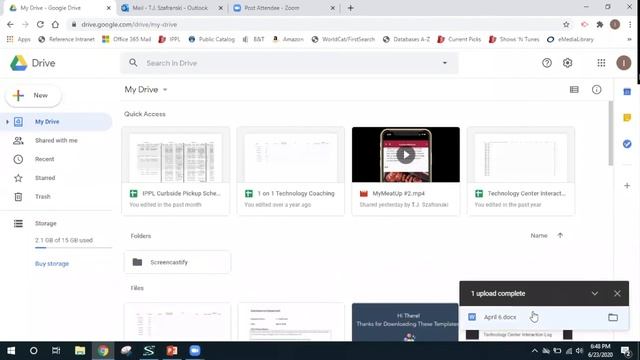Reload the Drive page

[x=40, y=24]
